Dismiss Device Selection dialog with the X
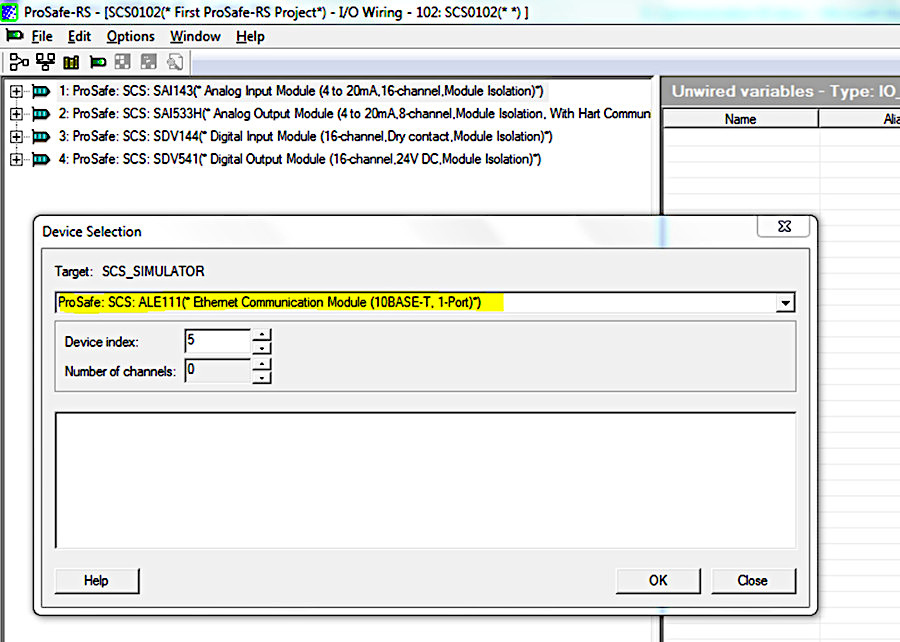The image size is (900, 642). point(784,226)
